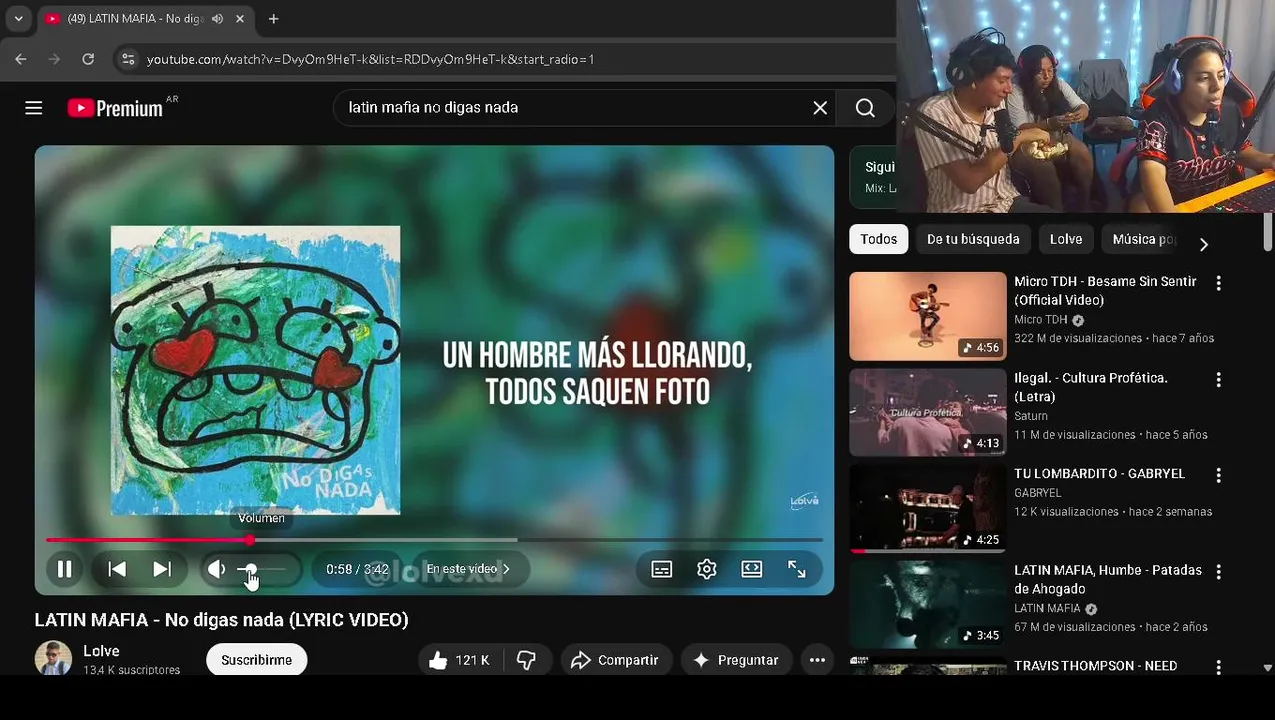Click the Lolve watermark in the player
The height and width of the screenshot is (720, 1275).
click(804, 501)
